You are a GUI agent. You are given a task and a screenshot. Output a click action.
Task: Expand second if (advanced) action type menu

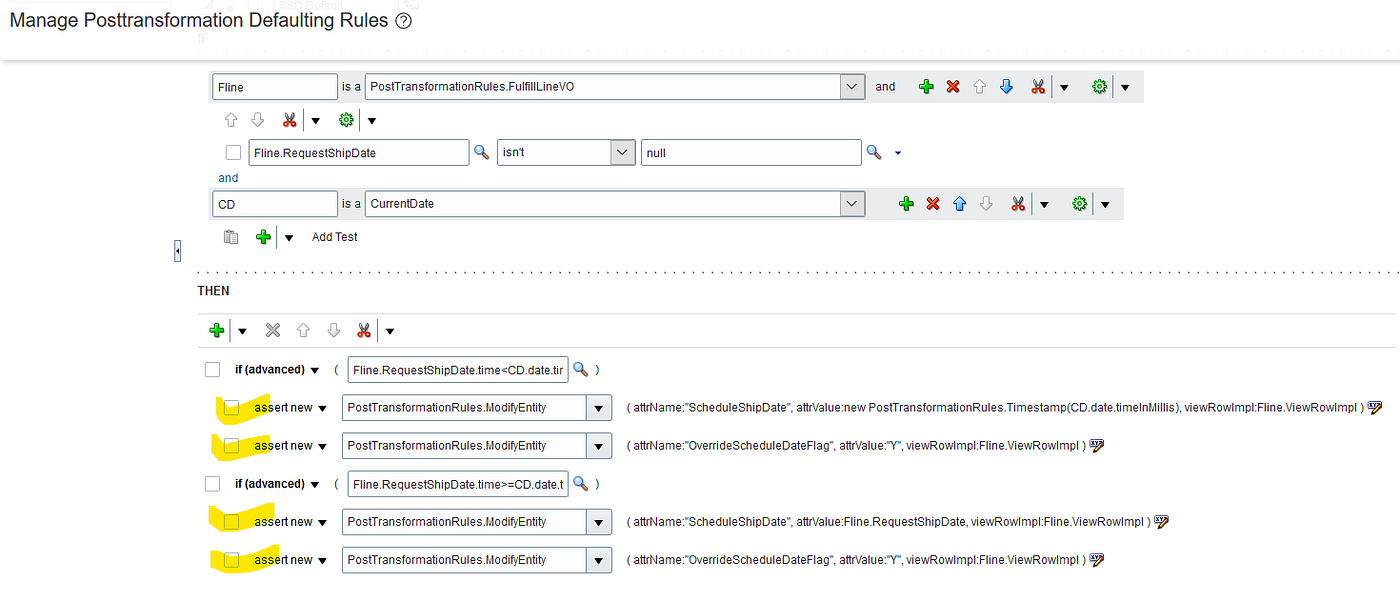click(315, 484)
